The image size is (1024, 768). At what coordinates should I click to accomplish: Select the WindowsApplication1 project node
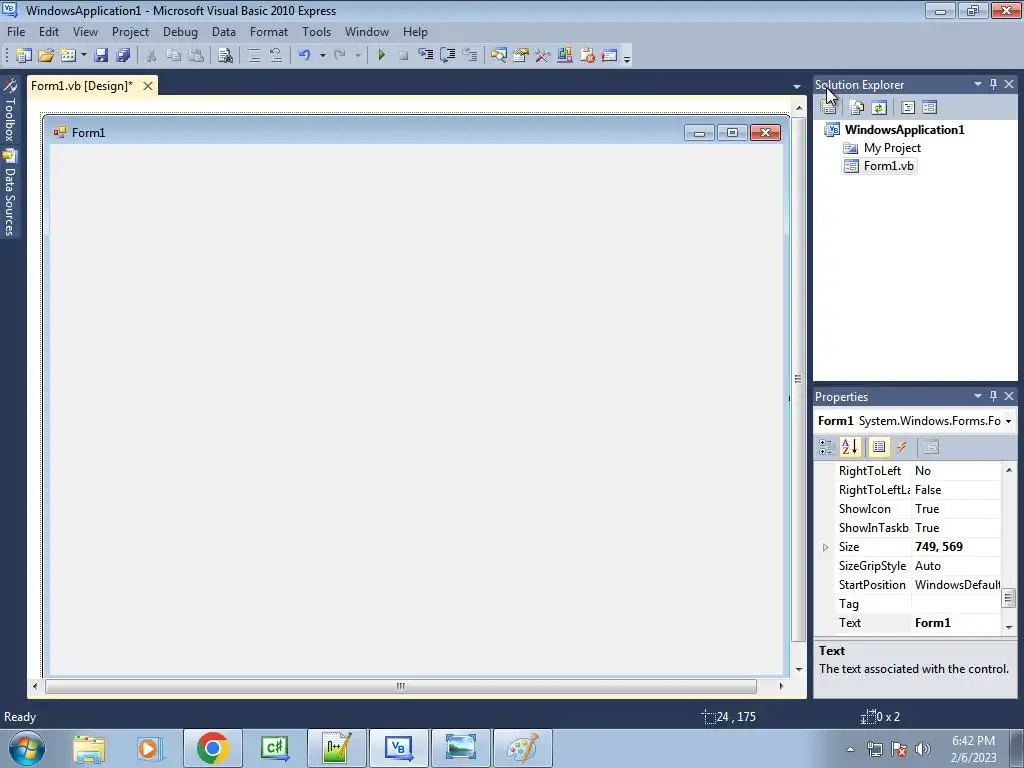coord(904,129)
